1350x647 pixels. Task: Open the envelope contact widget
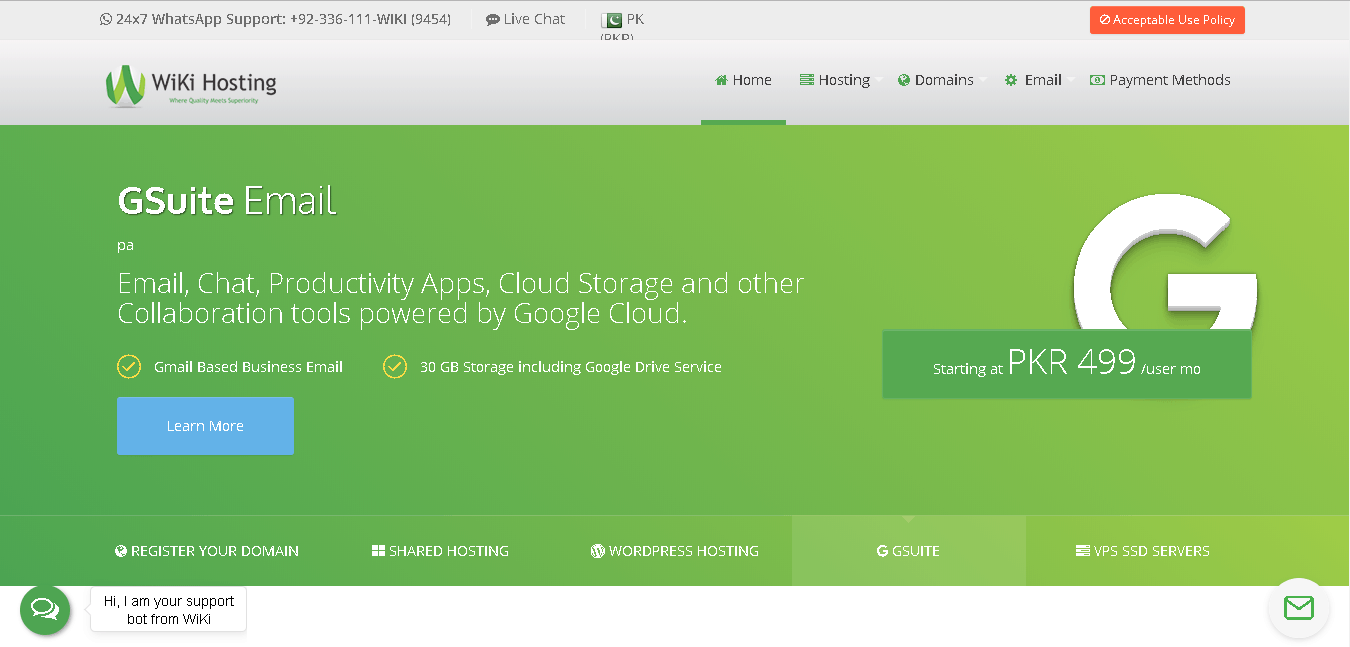[1298, 608]
